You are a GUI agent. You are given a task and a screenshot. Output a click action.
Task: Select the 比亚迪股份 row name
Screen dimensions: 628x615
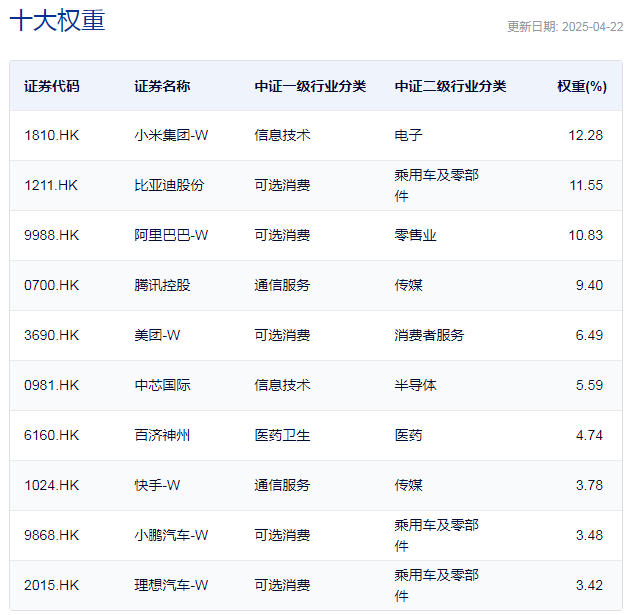click(x=169, y=185)
